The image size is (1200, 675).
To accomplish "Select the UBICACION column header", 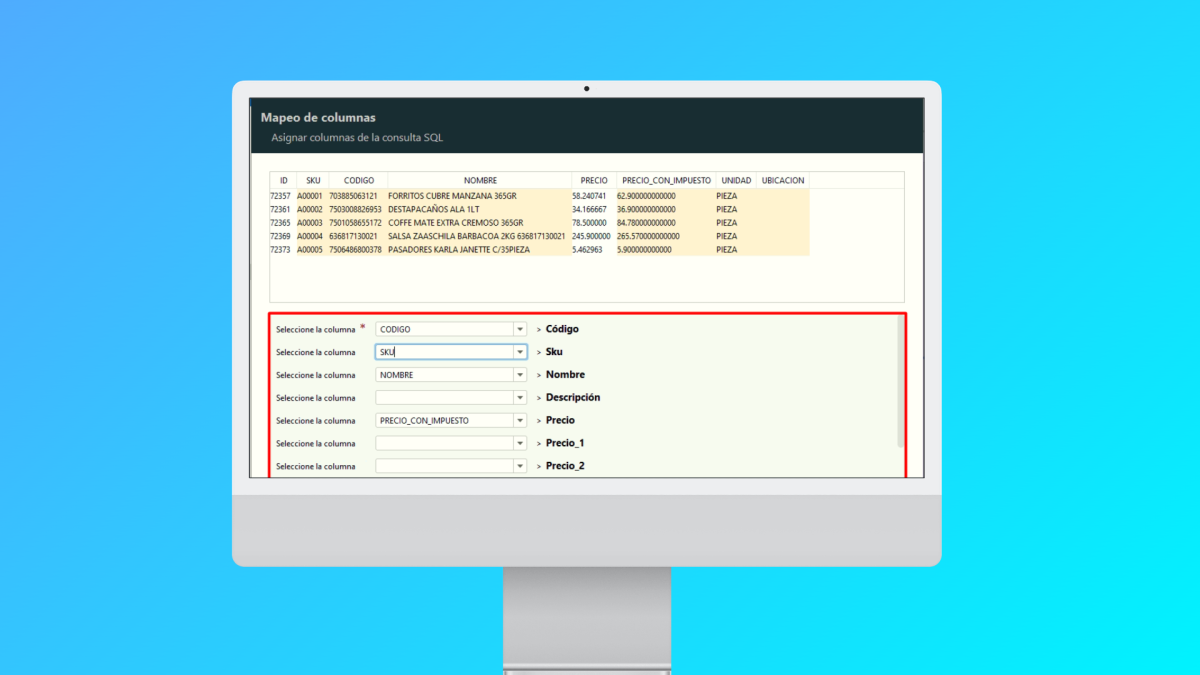I will (x=782, y=180).
